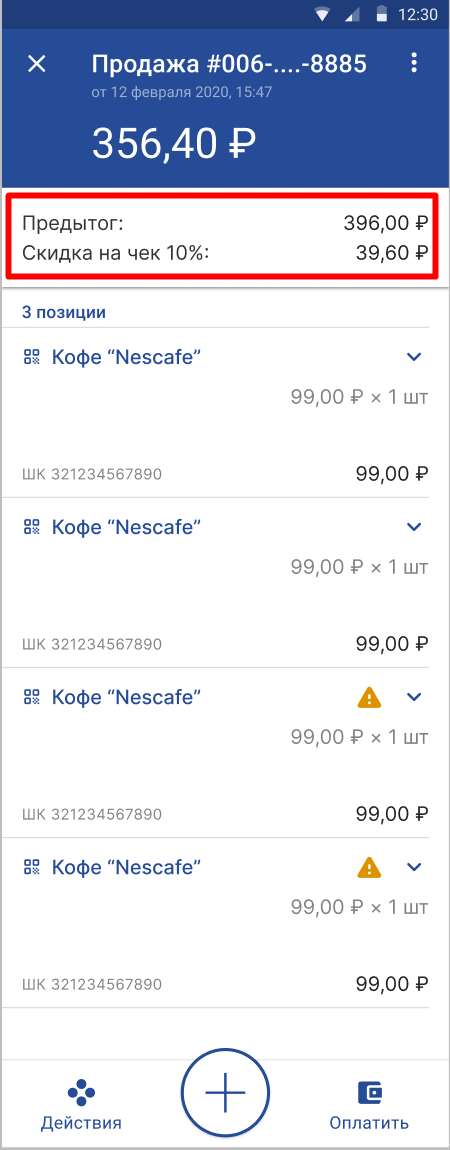Image resolution: width=450 pixels, height=1150 pixels.
Task: Tap the QR code icon of third Nescafe item
Action: click(x=32, y=697)
